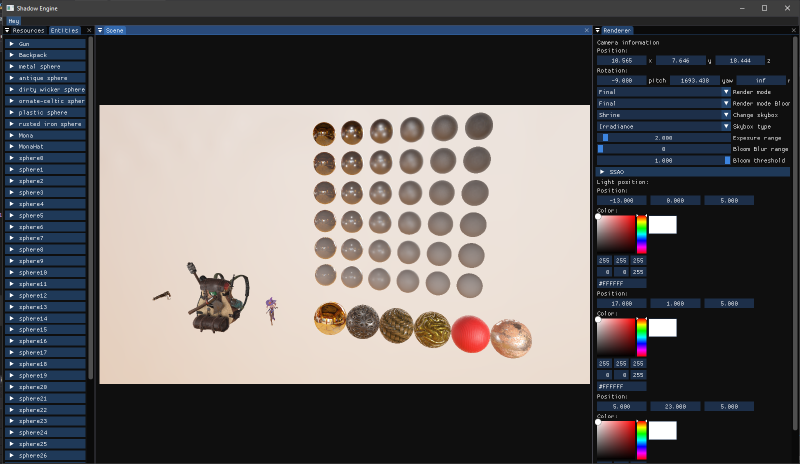The height and width of the screenshot is (464, 800).
Task: Collapse the Renderer panel triangle icon
Action: coord(598,31)
